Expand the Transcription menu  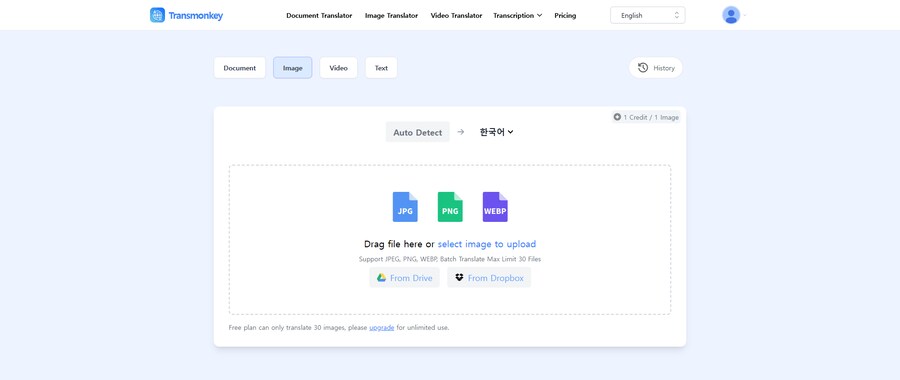(x=518, y=15)
